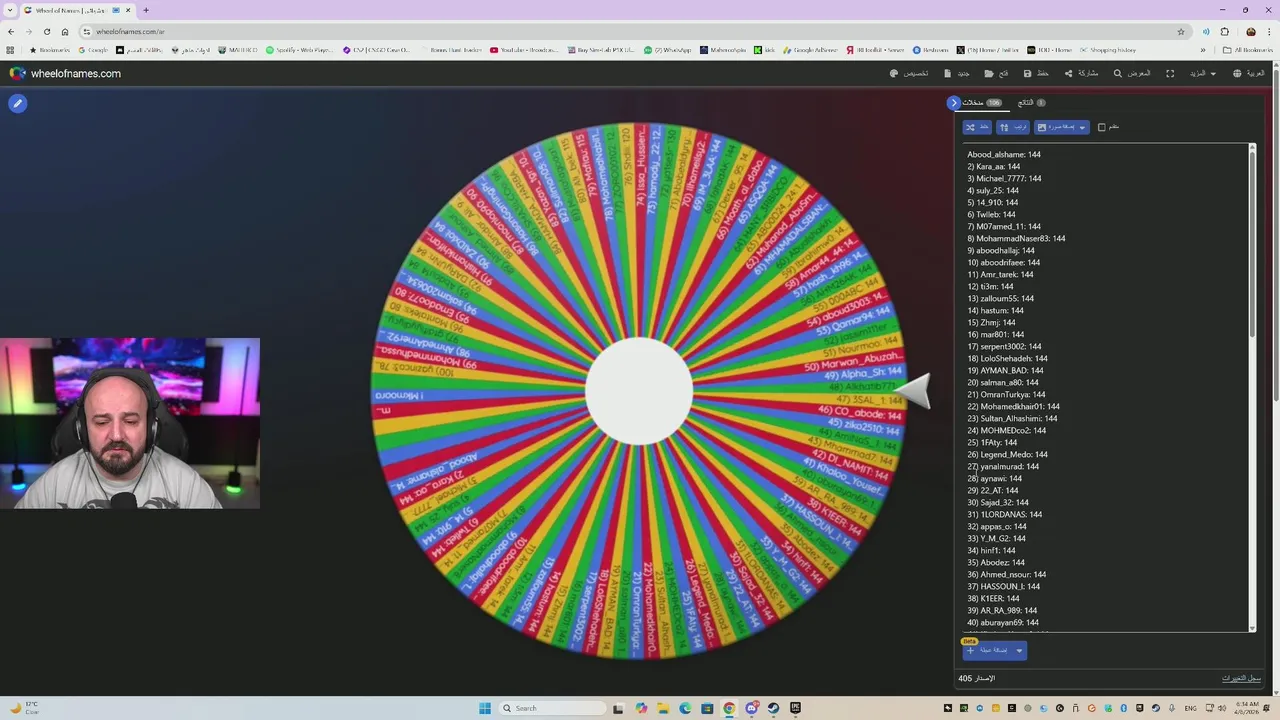Switch the ENG input language
This screenshot has height=720, width=1280.
pyautogui.click(x=1190, y=708)
